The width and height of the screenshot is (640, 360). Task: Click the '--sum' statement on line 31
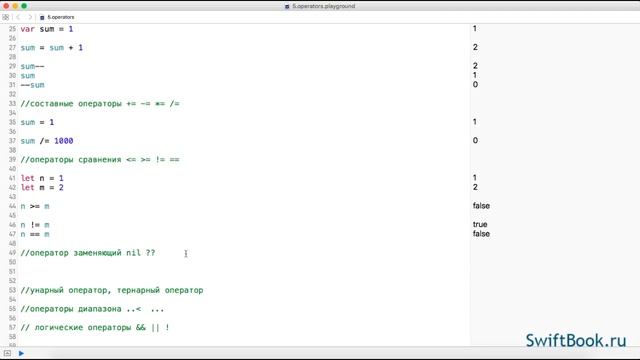tap(32, 85)
